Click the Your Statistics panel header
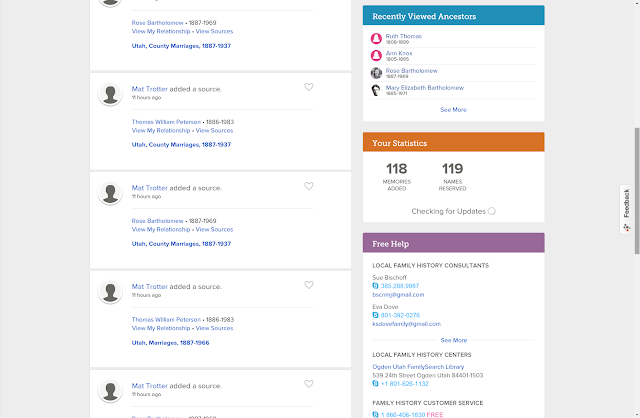Screen dimensions: 640x418 click(x=453, y=142)
